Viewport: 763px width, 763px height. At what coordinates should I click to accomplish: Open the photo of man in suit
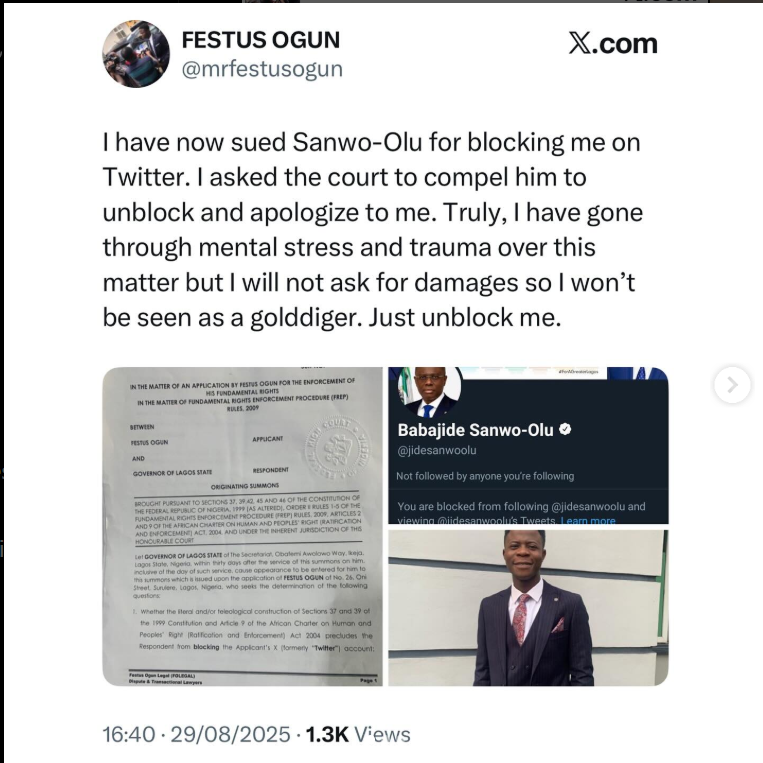(x=527, y=608)
